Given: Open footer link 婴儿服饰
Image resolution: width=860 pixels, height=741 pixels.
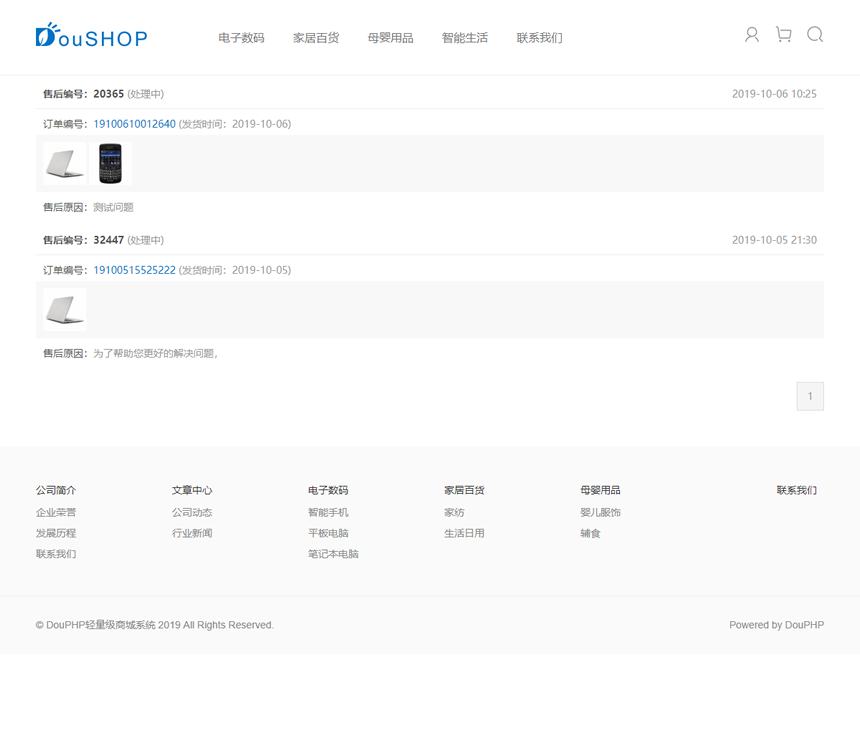Looking at the screenshot, I should 600,512.
